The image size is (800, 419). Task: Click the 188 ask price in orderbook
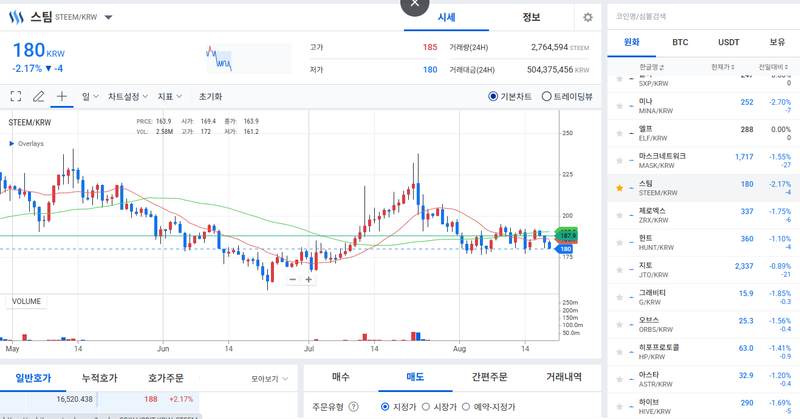pyautogui.click(x=151, y=399)
